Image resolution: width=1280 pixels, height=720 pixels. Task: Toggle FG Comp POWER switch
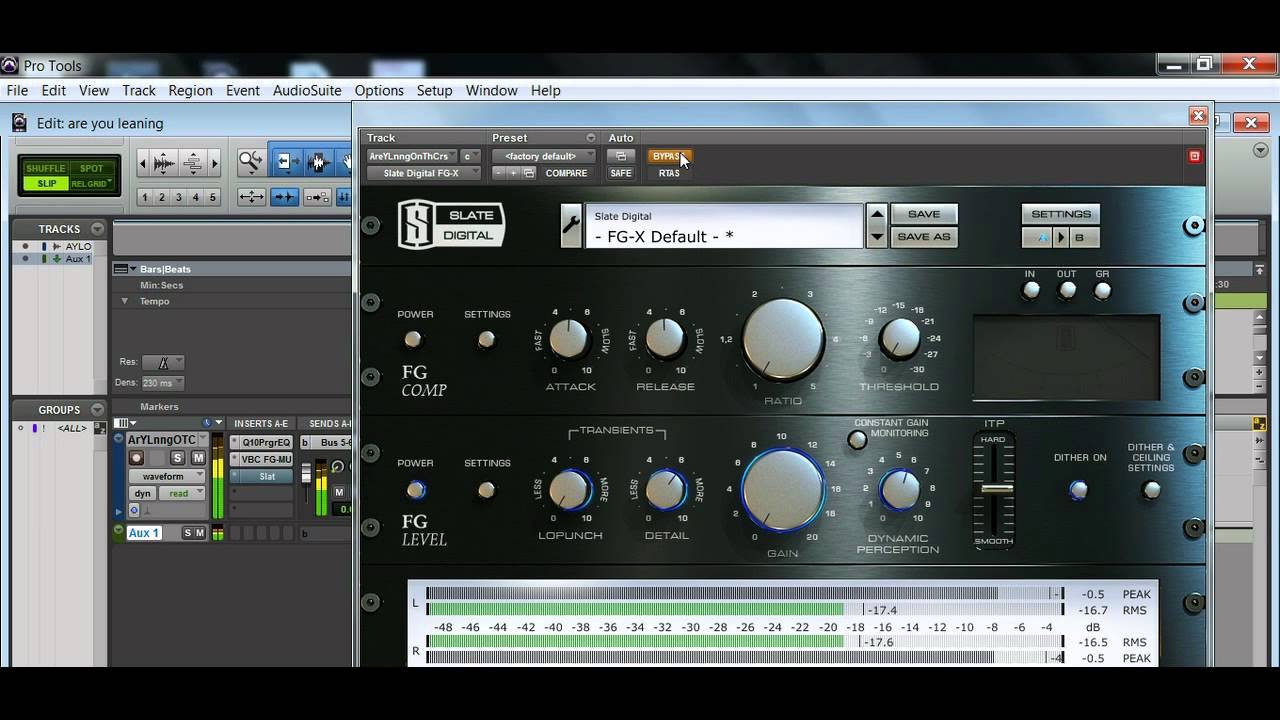click(x=413, y=340)
